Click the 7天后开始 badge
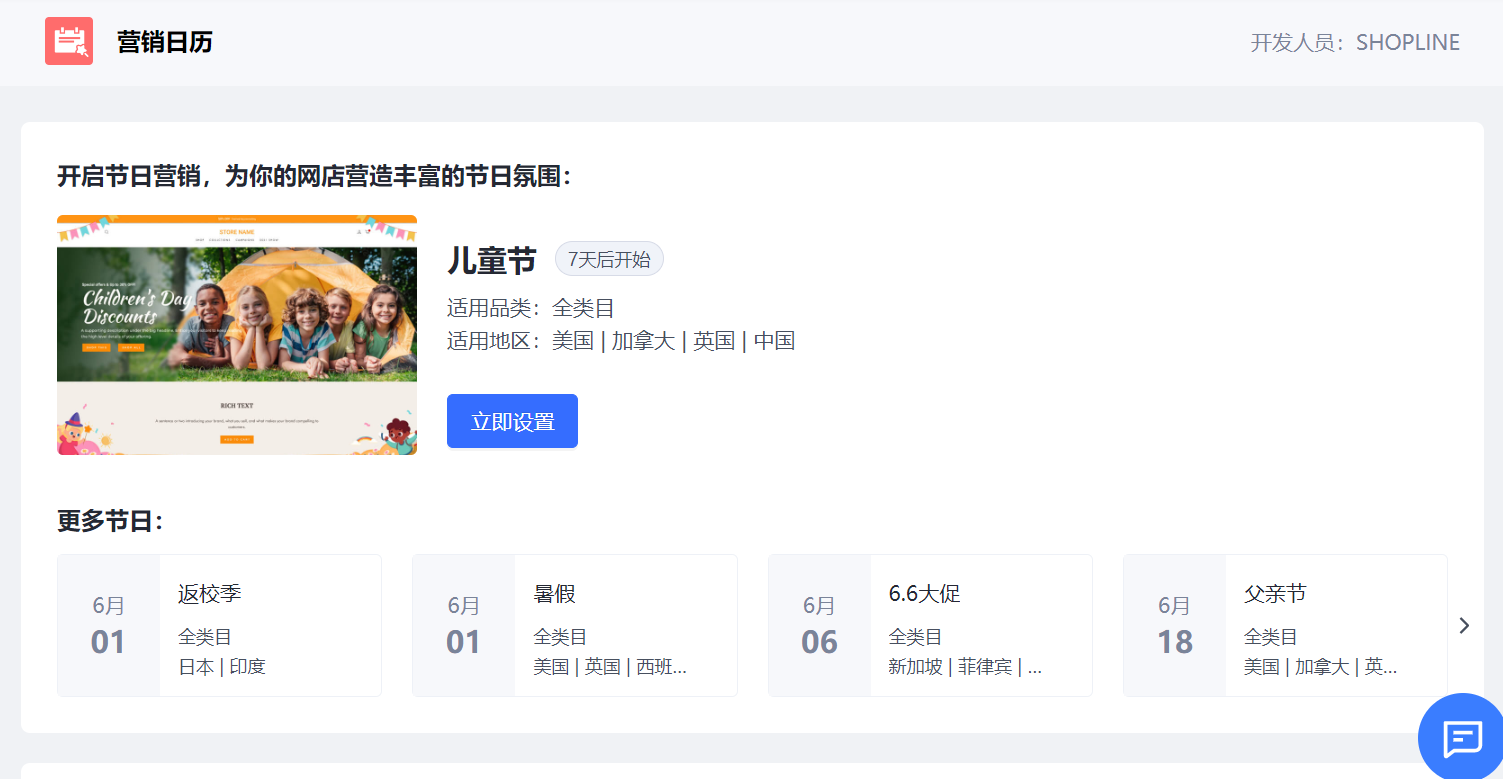This screenshot has width=1503, height=779. coord(609,260)
